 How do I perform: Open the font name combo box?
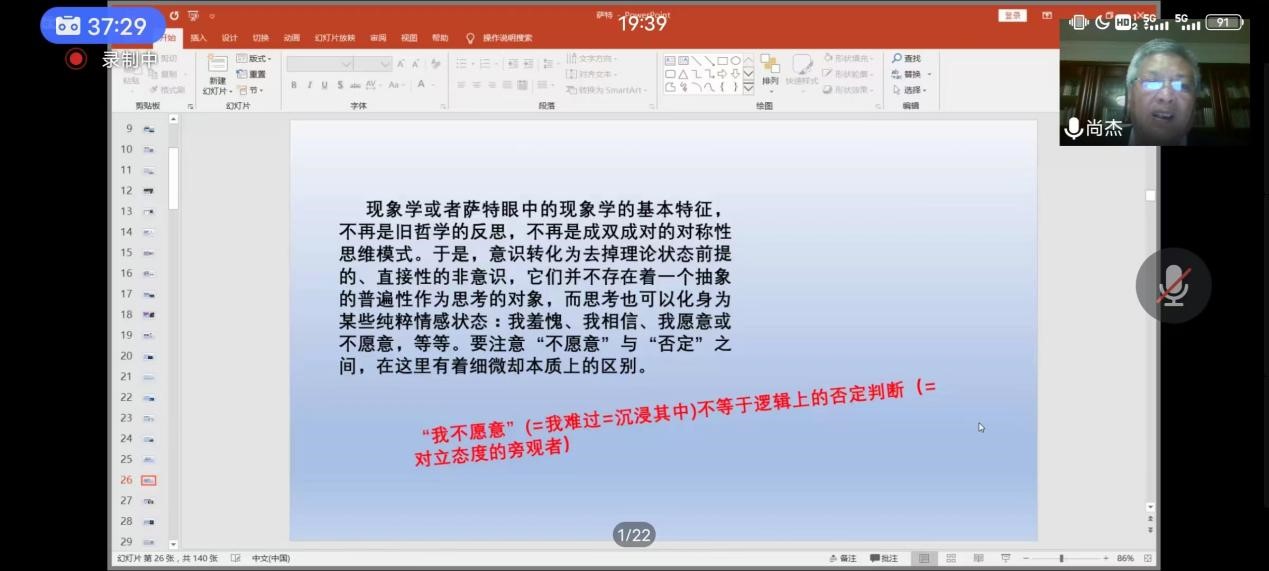(320, 64)
